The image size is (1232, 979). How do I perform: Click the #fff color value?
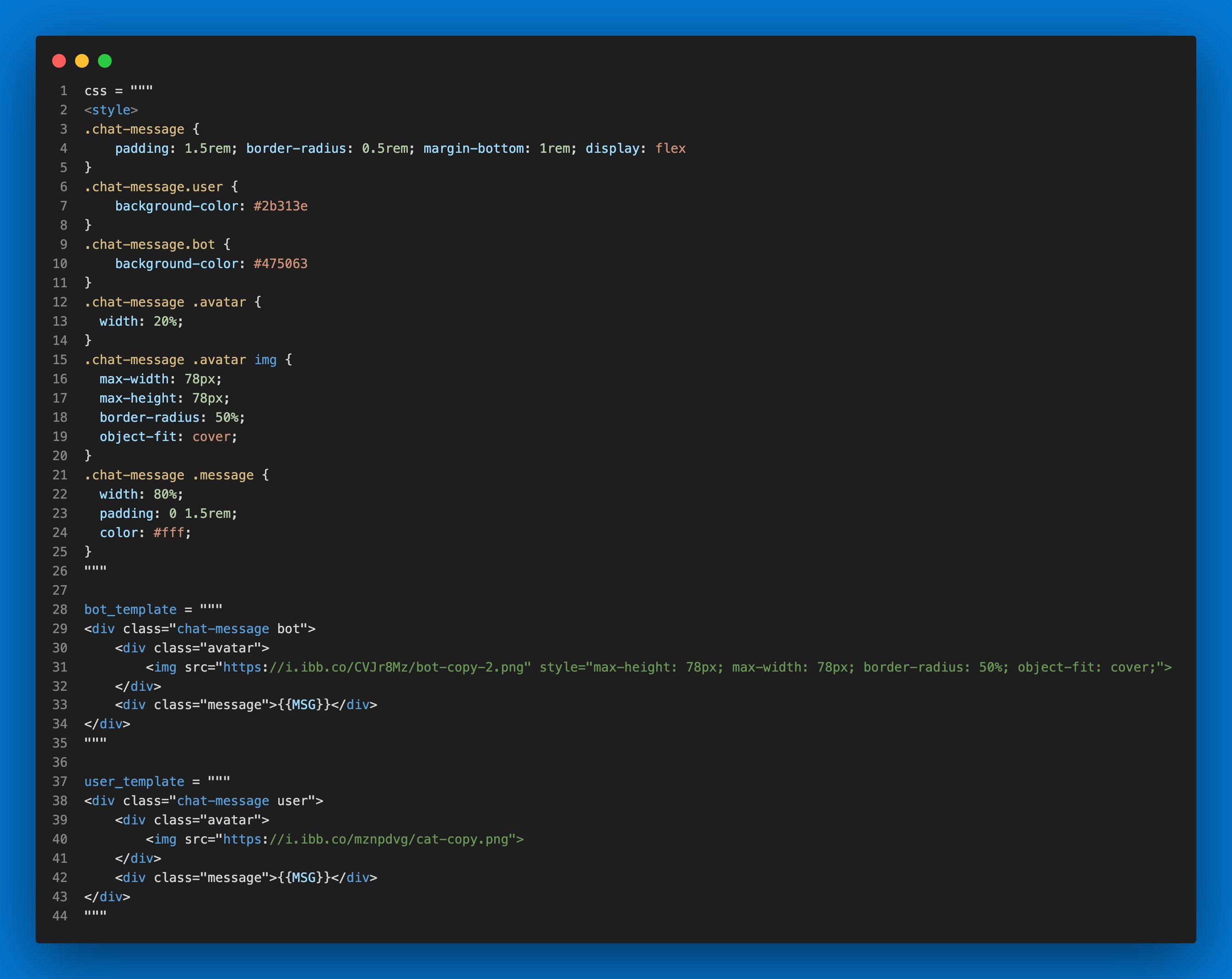pos(168,533)
